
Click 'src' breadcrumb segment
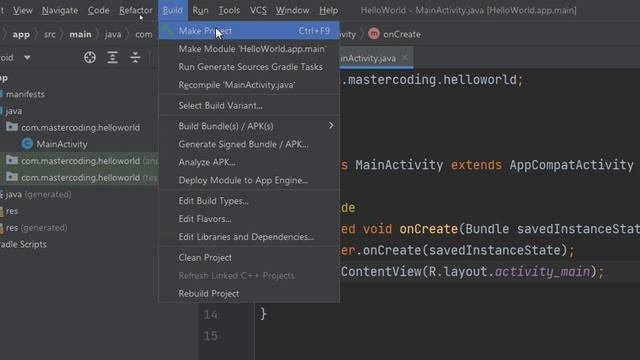(x=49, y=34)
